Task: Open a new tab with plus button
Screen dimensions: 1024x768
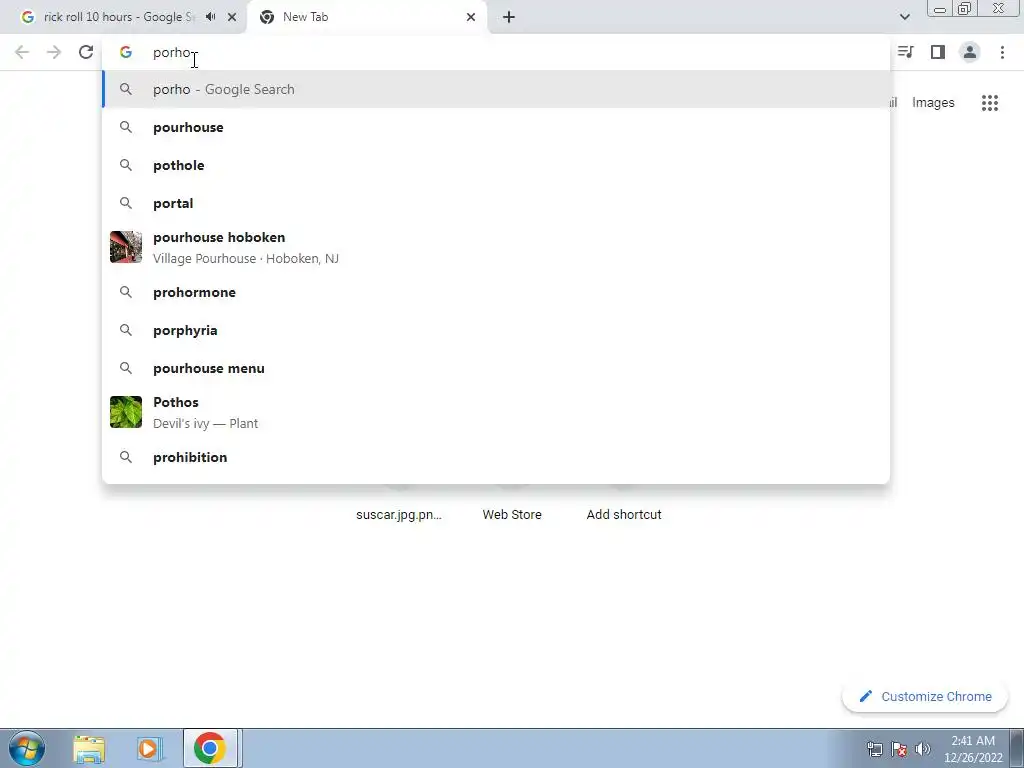Action: (509, 17)
